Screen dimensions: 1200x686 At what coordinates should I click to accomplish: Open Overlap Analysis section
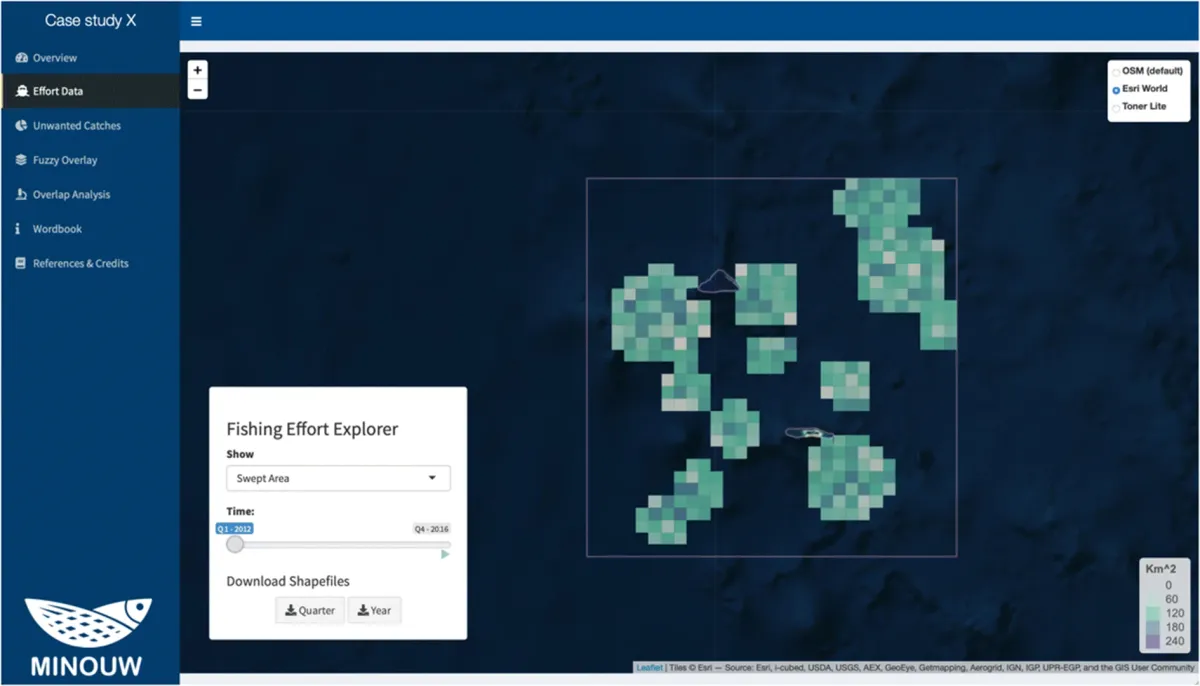(x=90, y=195)
